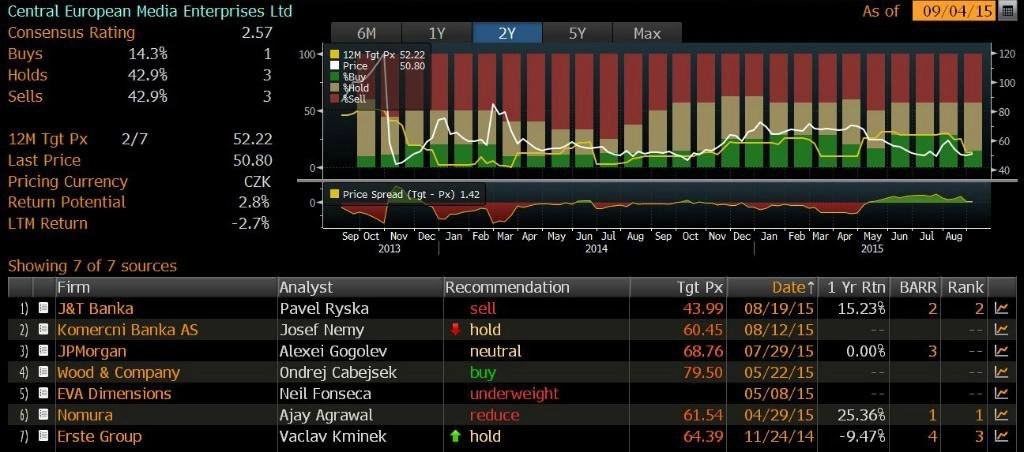
Task: Select analyst name Neil Fonseca
Action: 325,394
